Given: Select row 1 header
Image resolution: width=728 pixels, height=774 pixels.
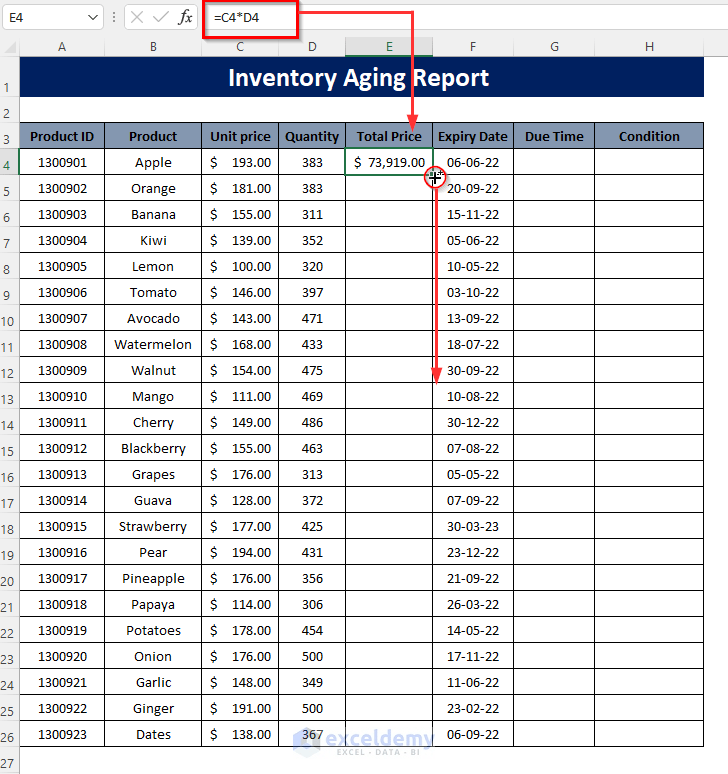Looking at the screenshot, I should [9, 77].
